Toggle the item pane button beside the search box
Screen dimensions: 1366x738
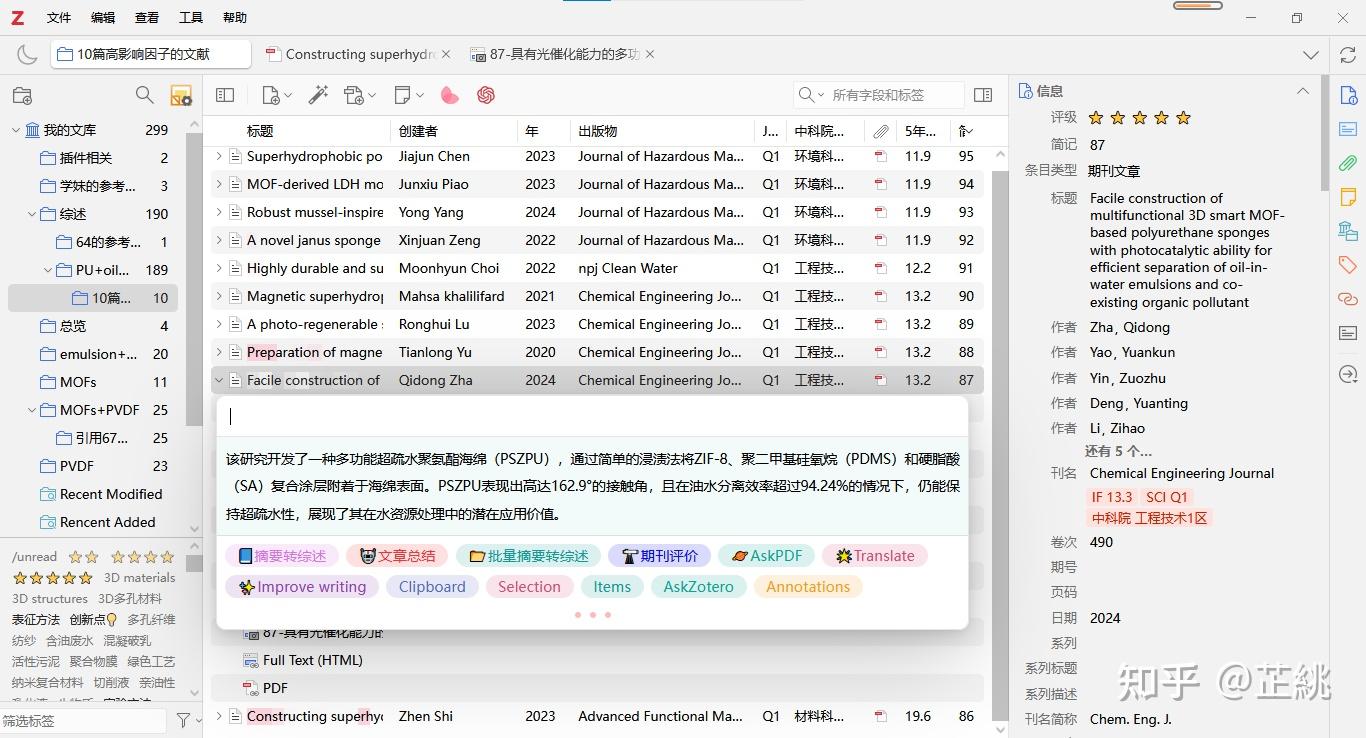coord(983,95)
